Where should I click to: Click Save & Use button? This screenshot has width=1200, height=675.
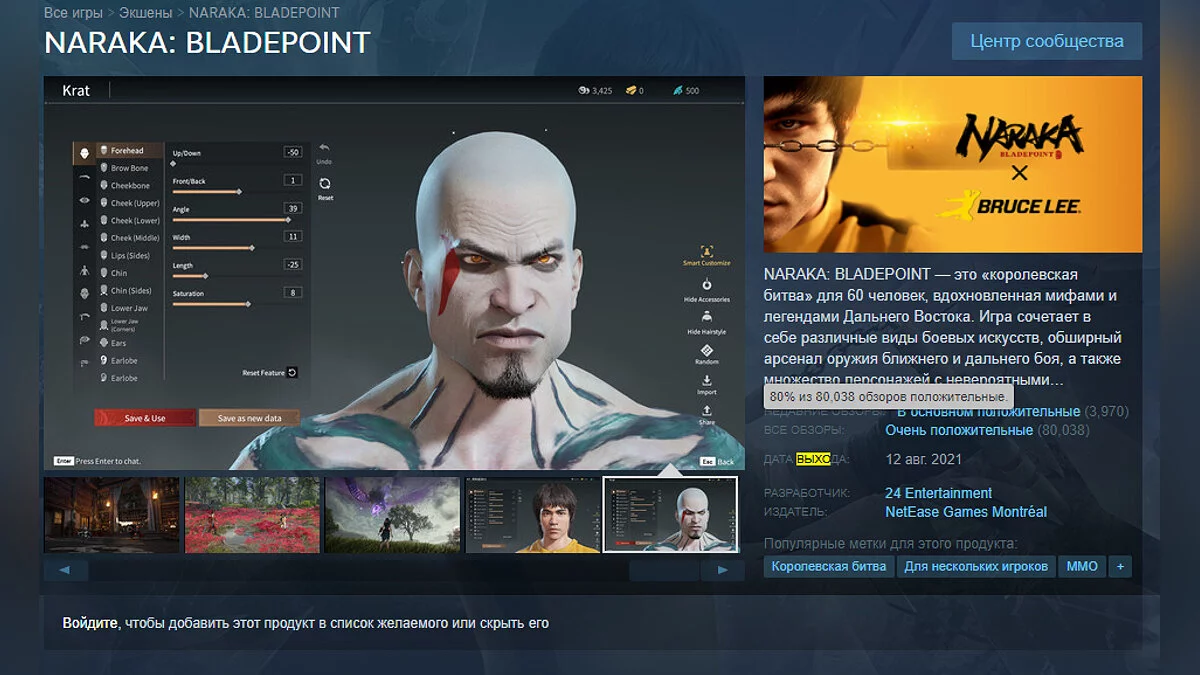pos(145,418)
